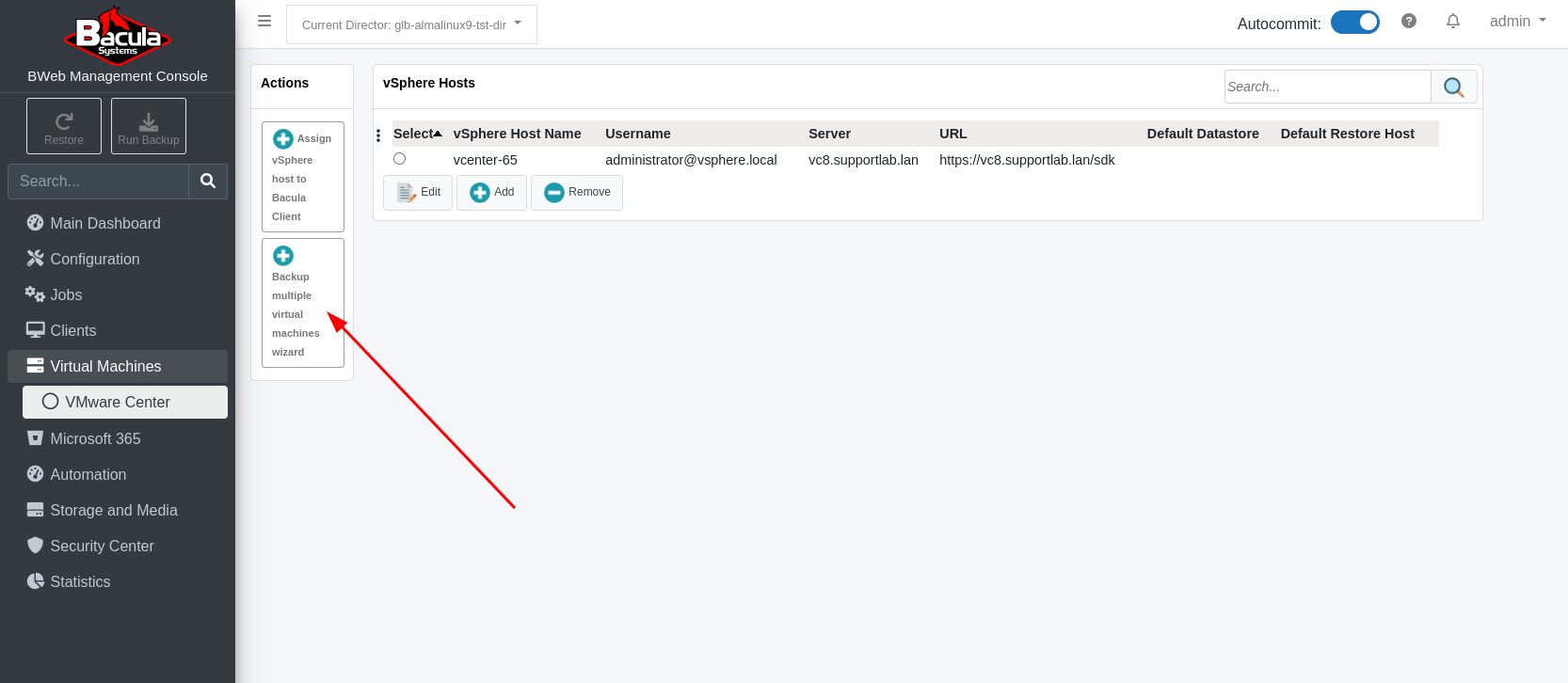Click the vSphere Hosts search field
The image size is (1568, 683).
coord(1327,87)
